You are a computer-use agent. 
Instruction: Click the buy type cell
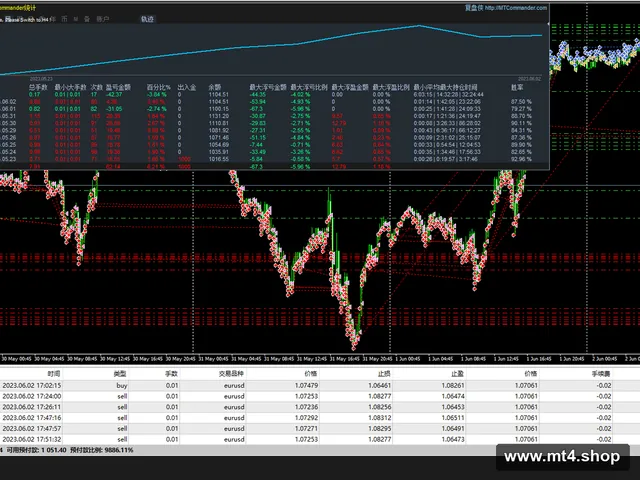(122, 385)
